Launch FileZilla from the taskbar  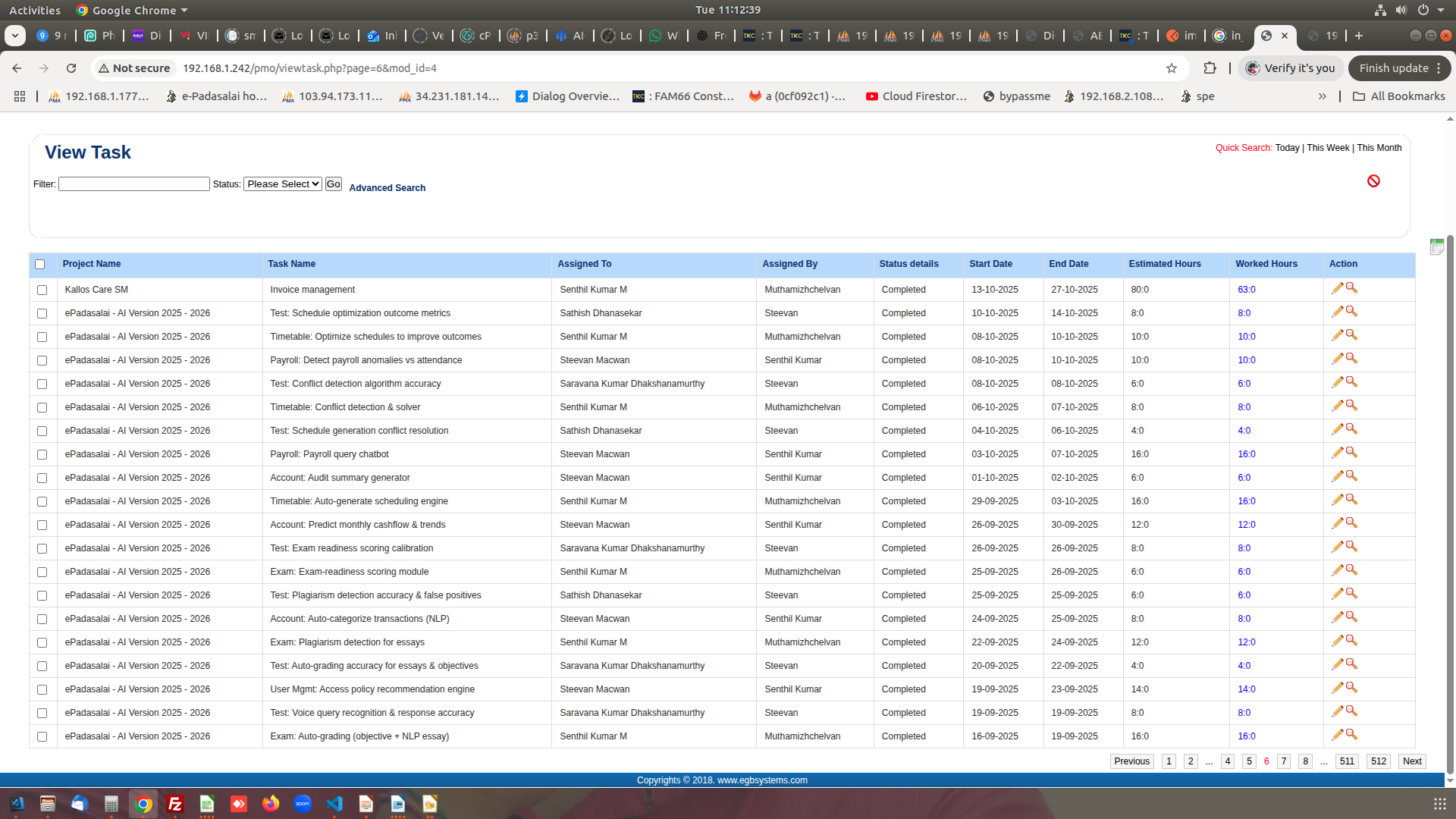(x=175, y=804)
